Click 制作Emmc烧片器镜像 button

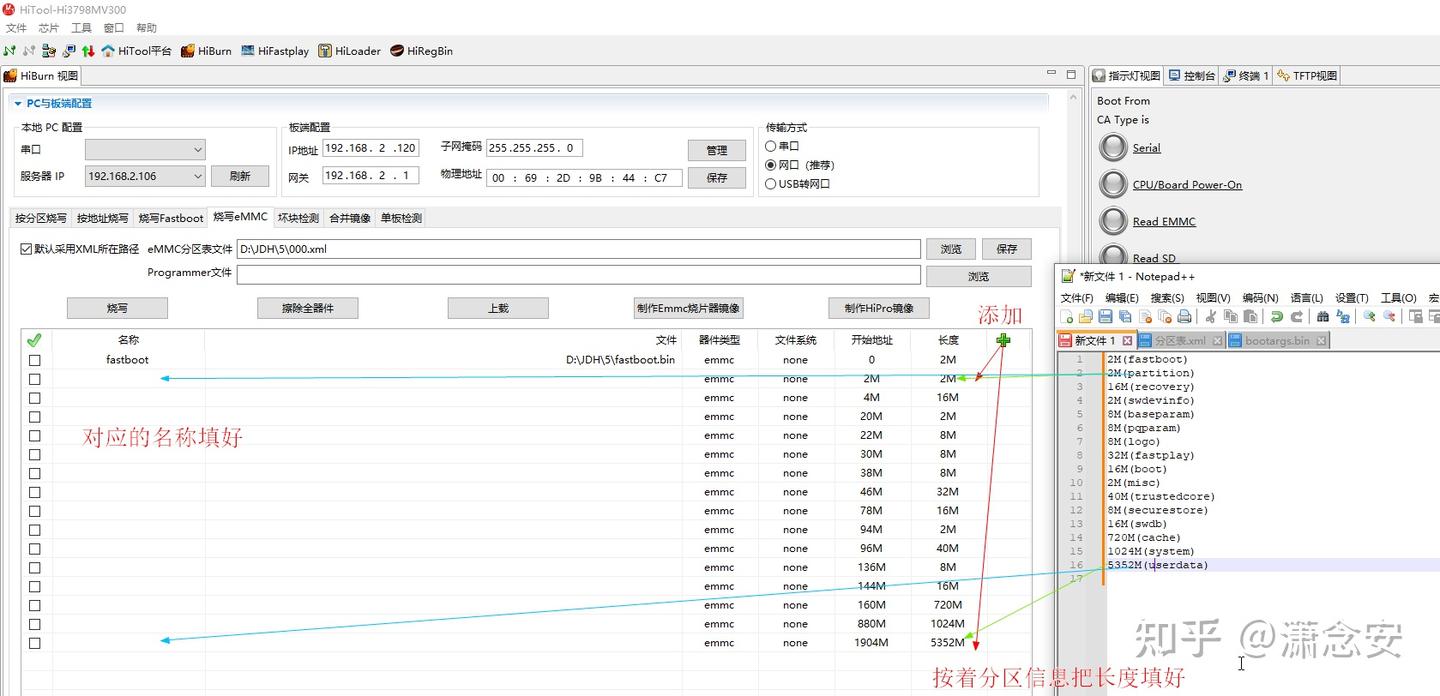(688, 308)
